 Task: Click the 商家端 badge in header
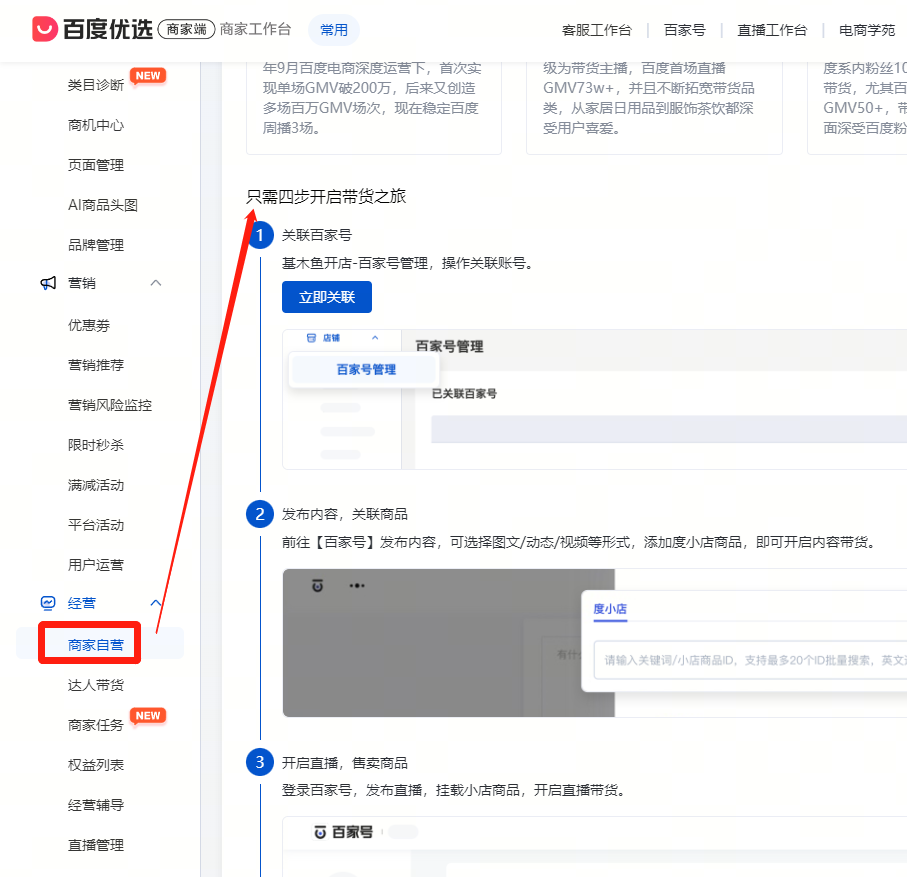(186, 29)
